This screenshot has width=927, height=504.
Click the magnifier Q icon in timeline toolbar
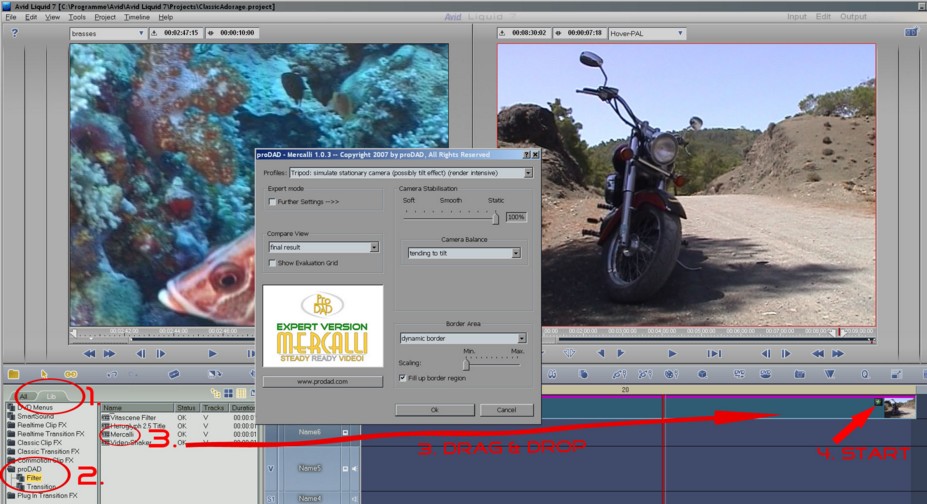point(865,374)
